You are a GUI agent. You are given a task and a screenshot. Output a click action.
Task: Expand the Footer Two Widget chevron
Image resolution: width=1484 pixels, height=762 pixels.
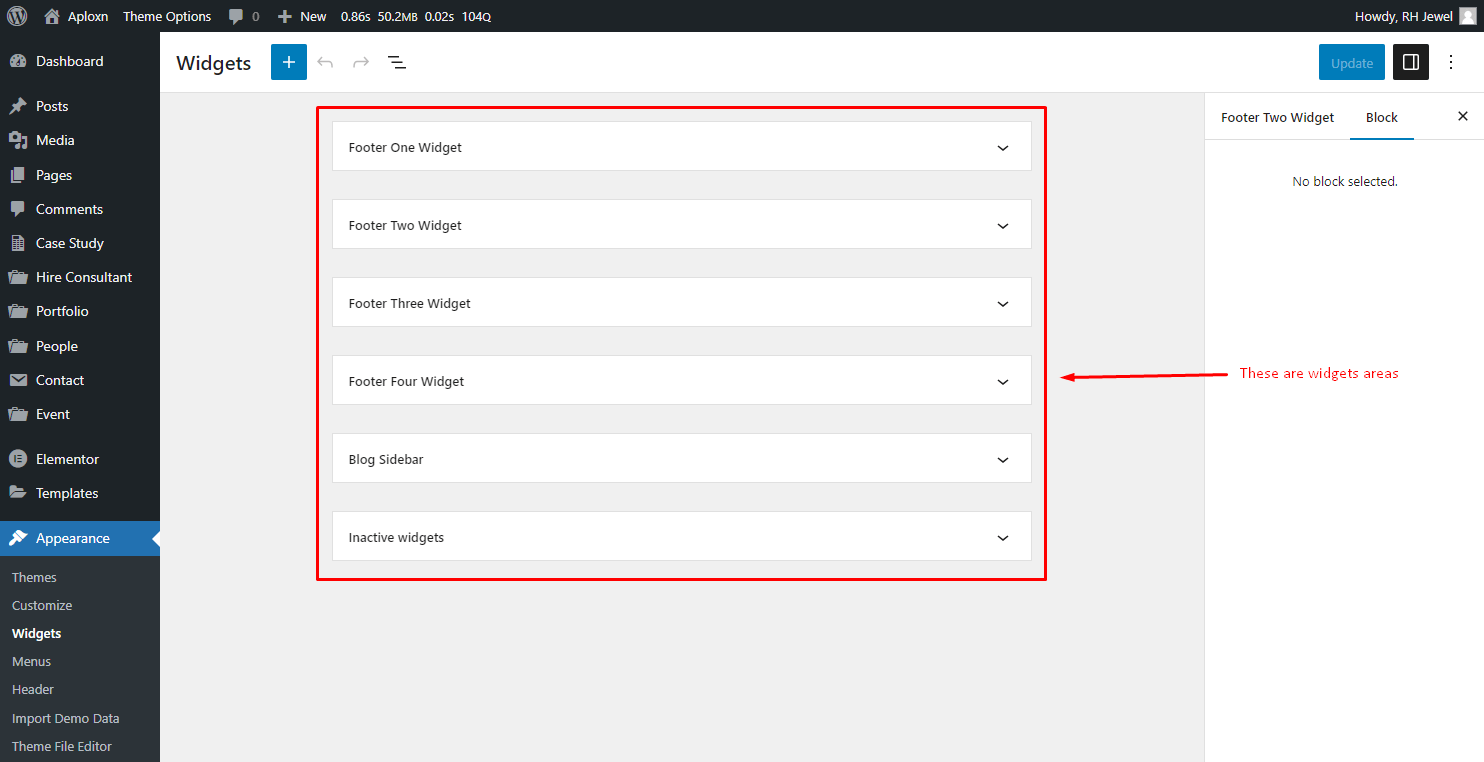(1003, 225)
